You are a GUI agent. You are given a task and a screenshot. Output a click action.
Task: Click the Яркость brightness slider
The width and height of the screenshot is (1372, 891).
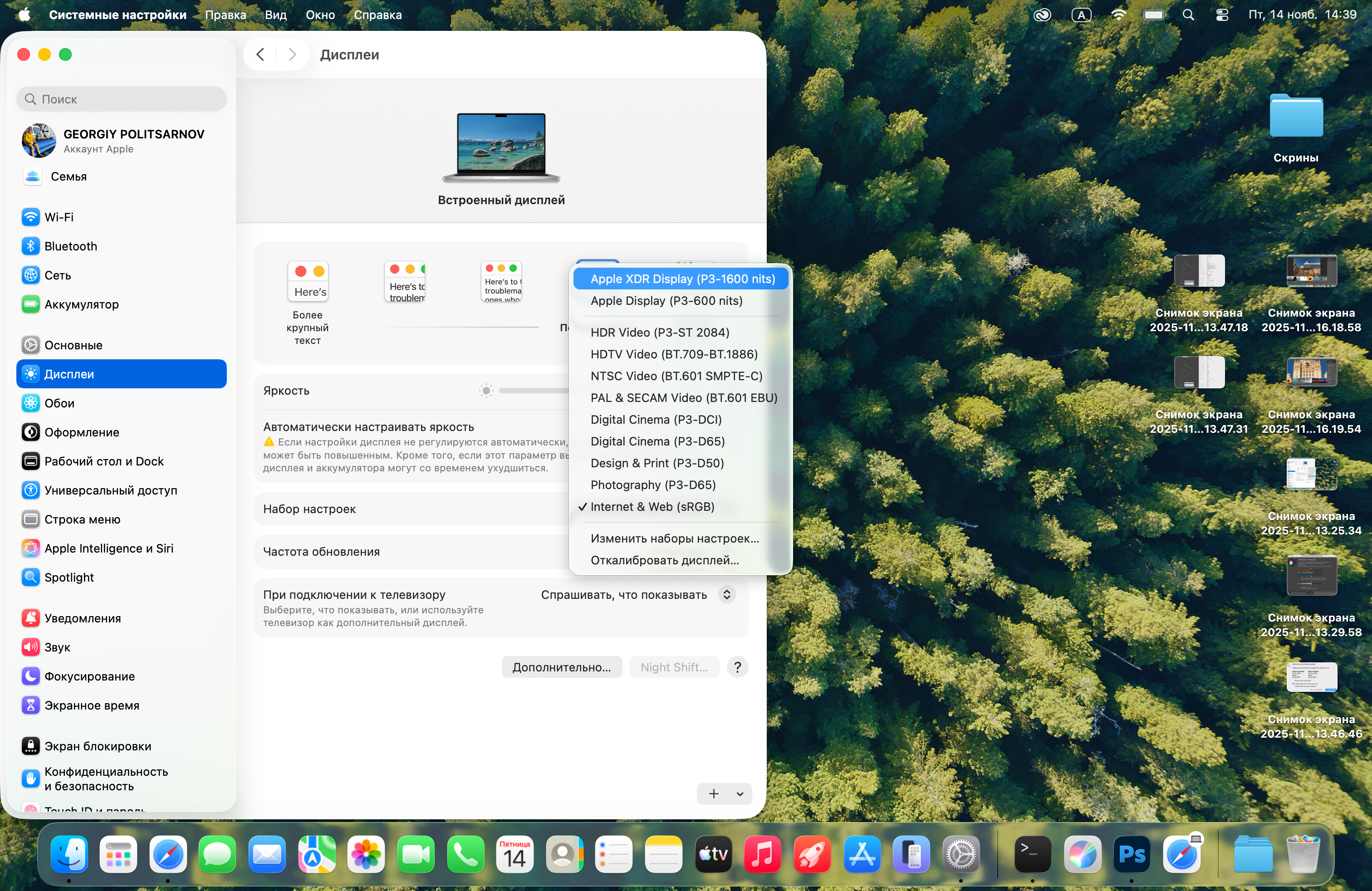click(x=533, y=391)
